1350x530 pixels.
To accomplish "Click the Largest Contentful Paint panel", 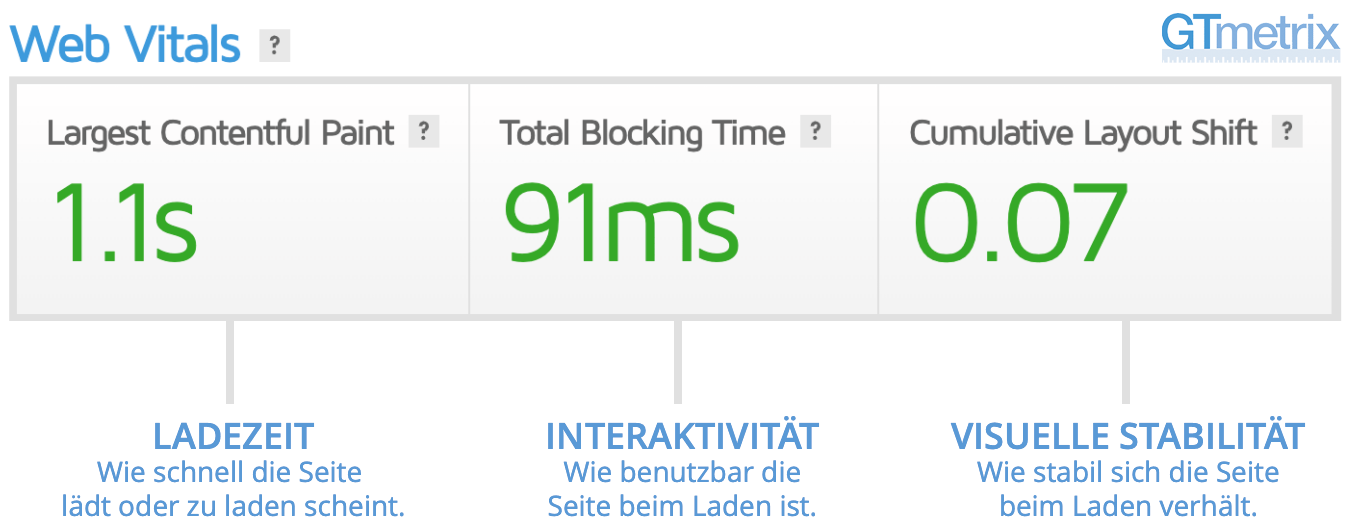I will click(x=241, y=199).
